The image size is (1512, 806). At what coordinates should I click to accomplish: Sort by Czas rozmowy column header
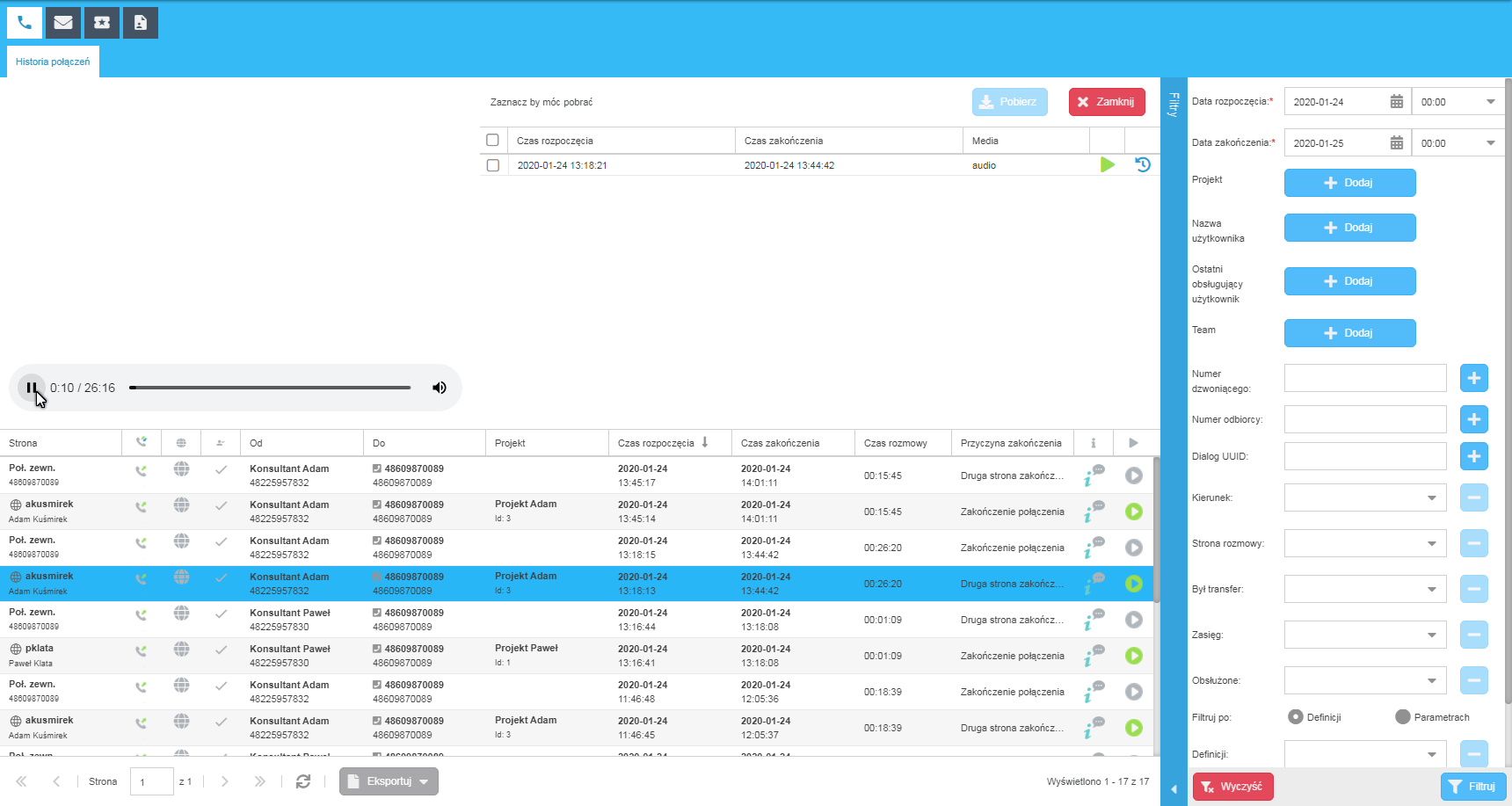click(903, 443)
